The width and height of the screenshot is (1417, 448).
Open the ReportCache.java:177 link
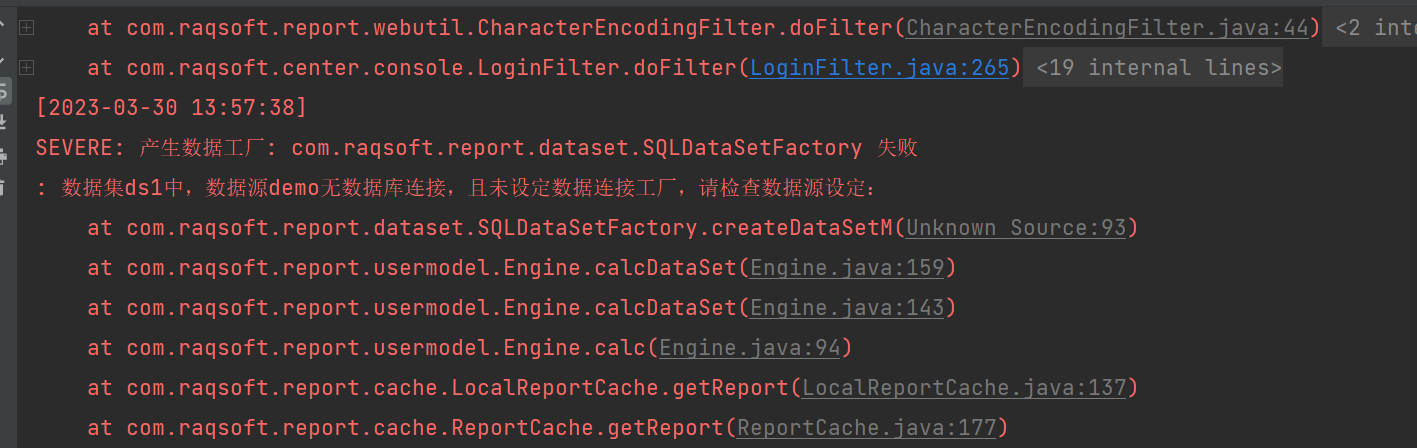click(866, 428)
